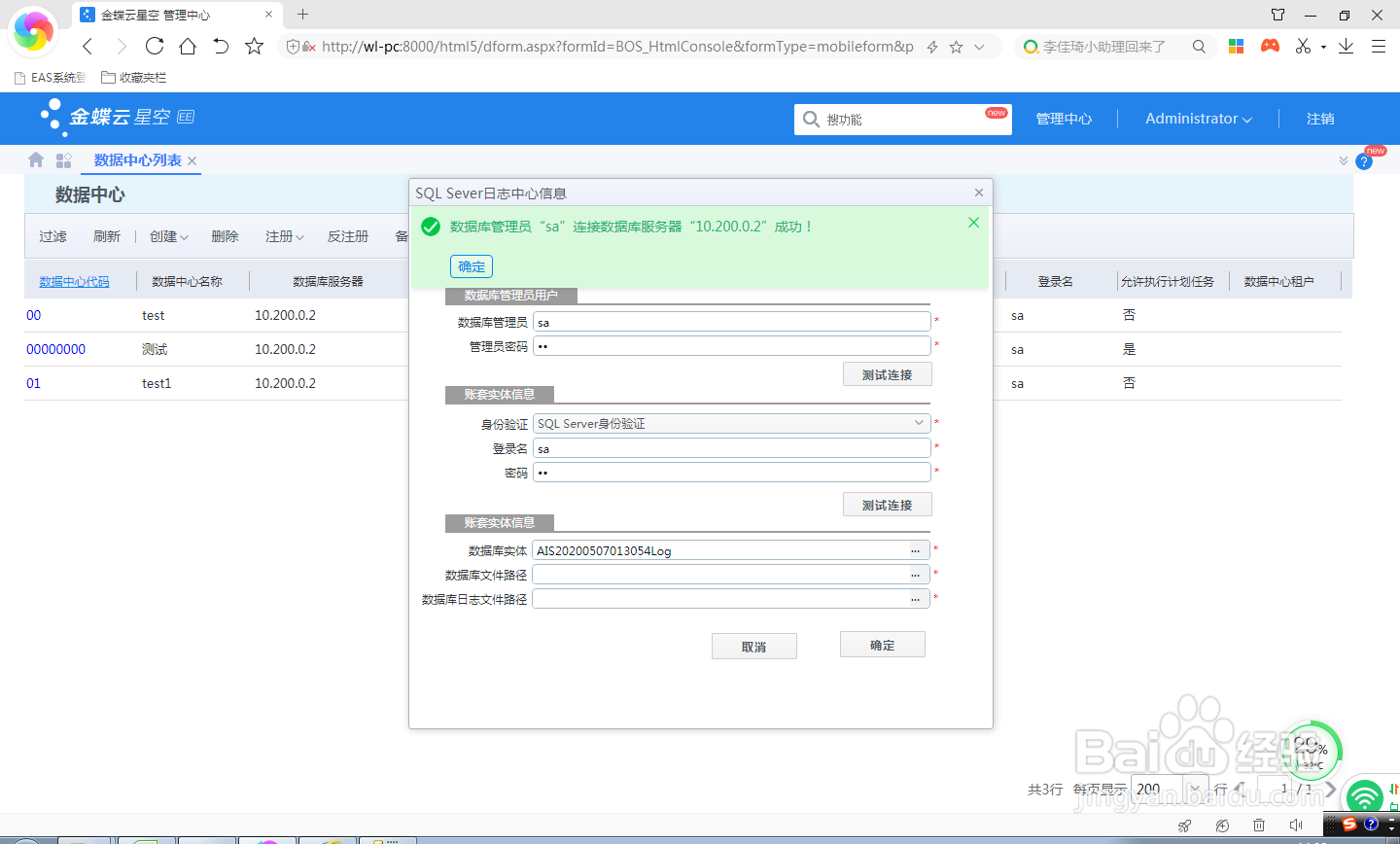The height and width of the screenshot is (844, 1400).
Task: Select 管理中心 in the top menu
Action: tap(1064, 119)
